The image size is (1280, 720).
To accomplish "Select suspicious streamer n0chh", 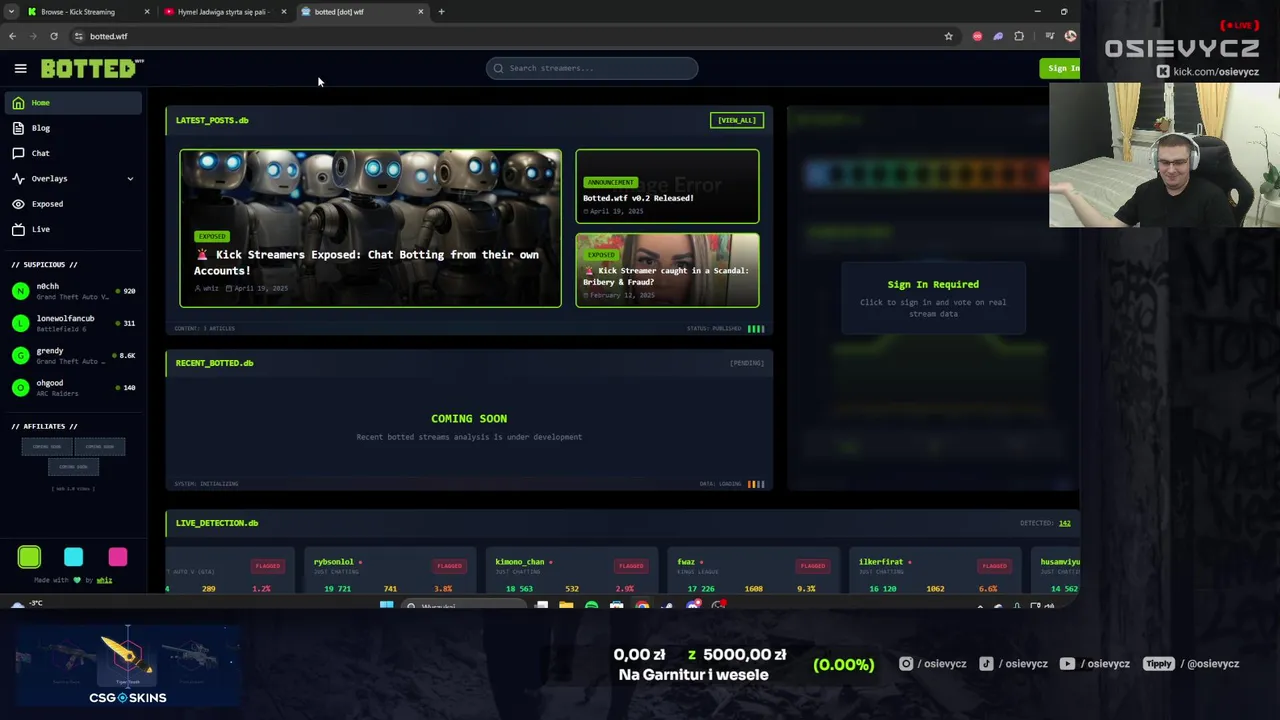I will pos(74,291).
